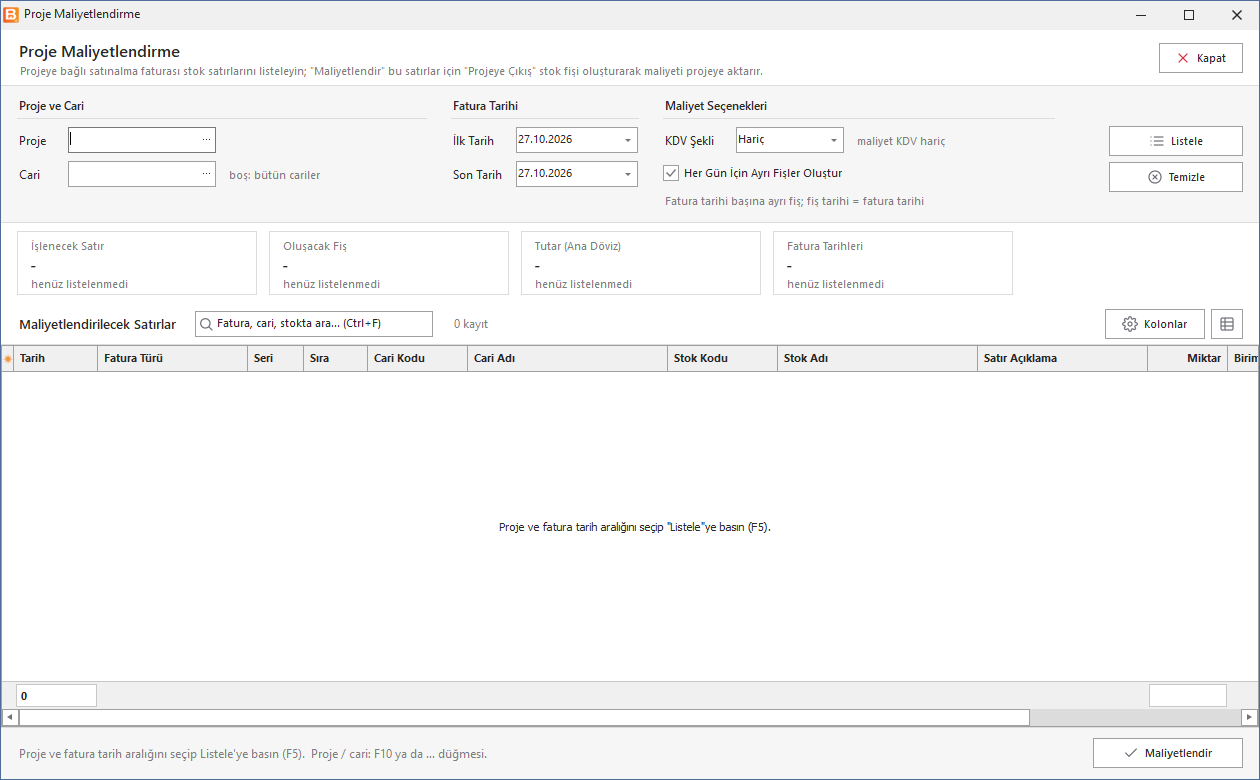Click the Fatura Tarihleri summary card
This screenshot has height=780, width=1260.
[893, 263]
